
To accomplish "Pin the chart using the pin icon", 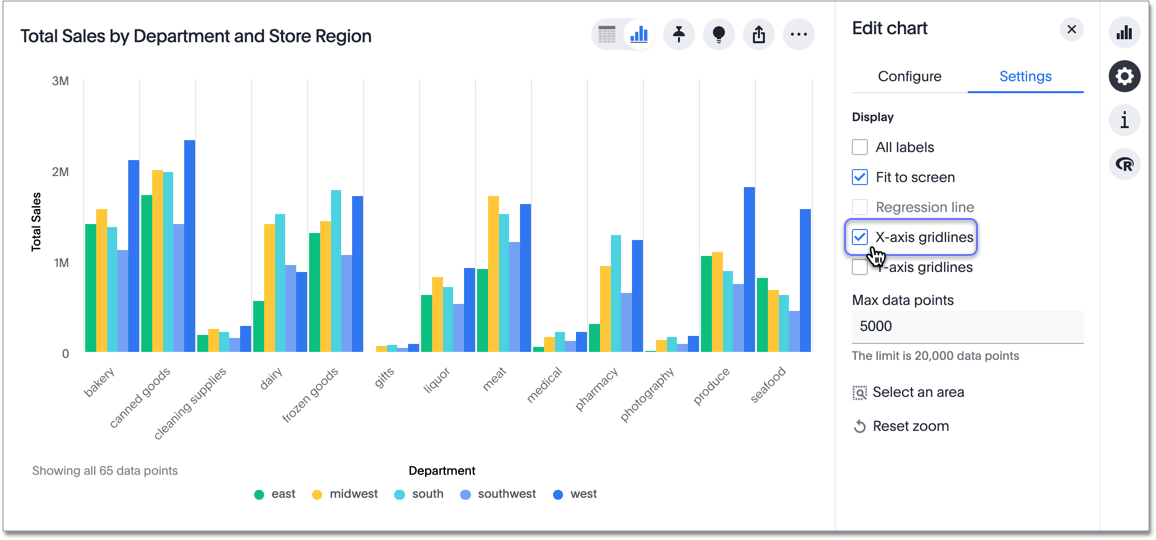I will (679, 35).
